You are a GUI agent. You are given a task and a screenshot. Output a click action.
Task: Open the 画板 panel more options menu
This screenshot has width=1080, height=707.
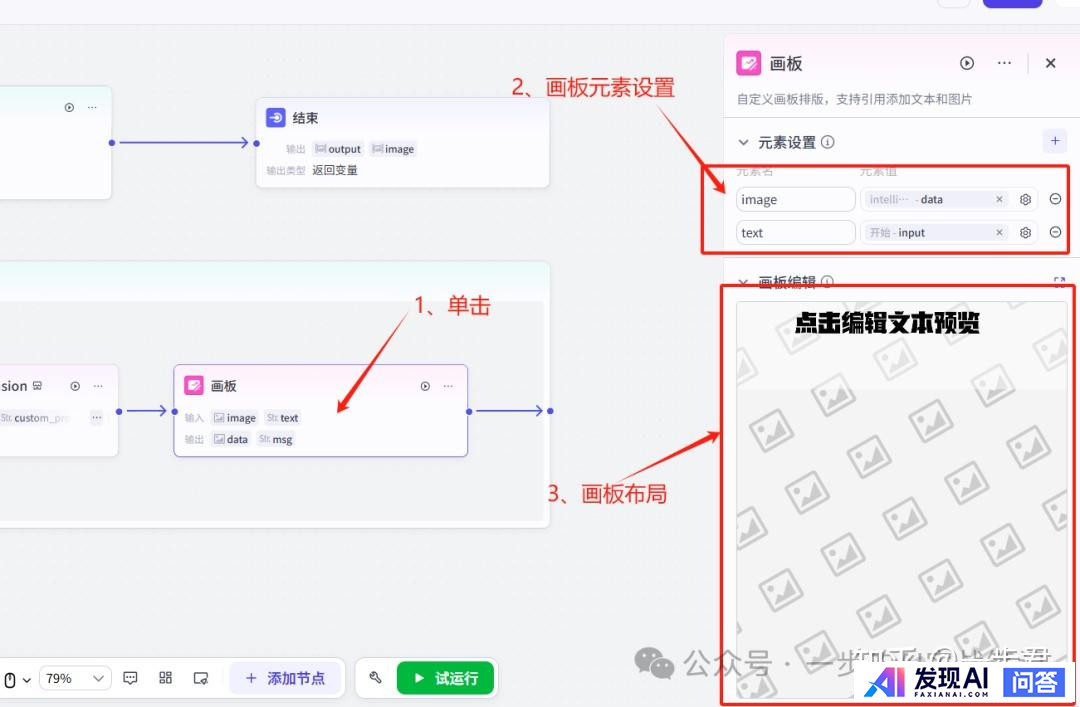tap(1004, 63)
